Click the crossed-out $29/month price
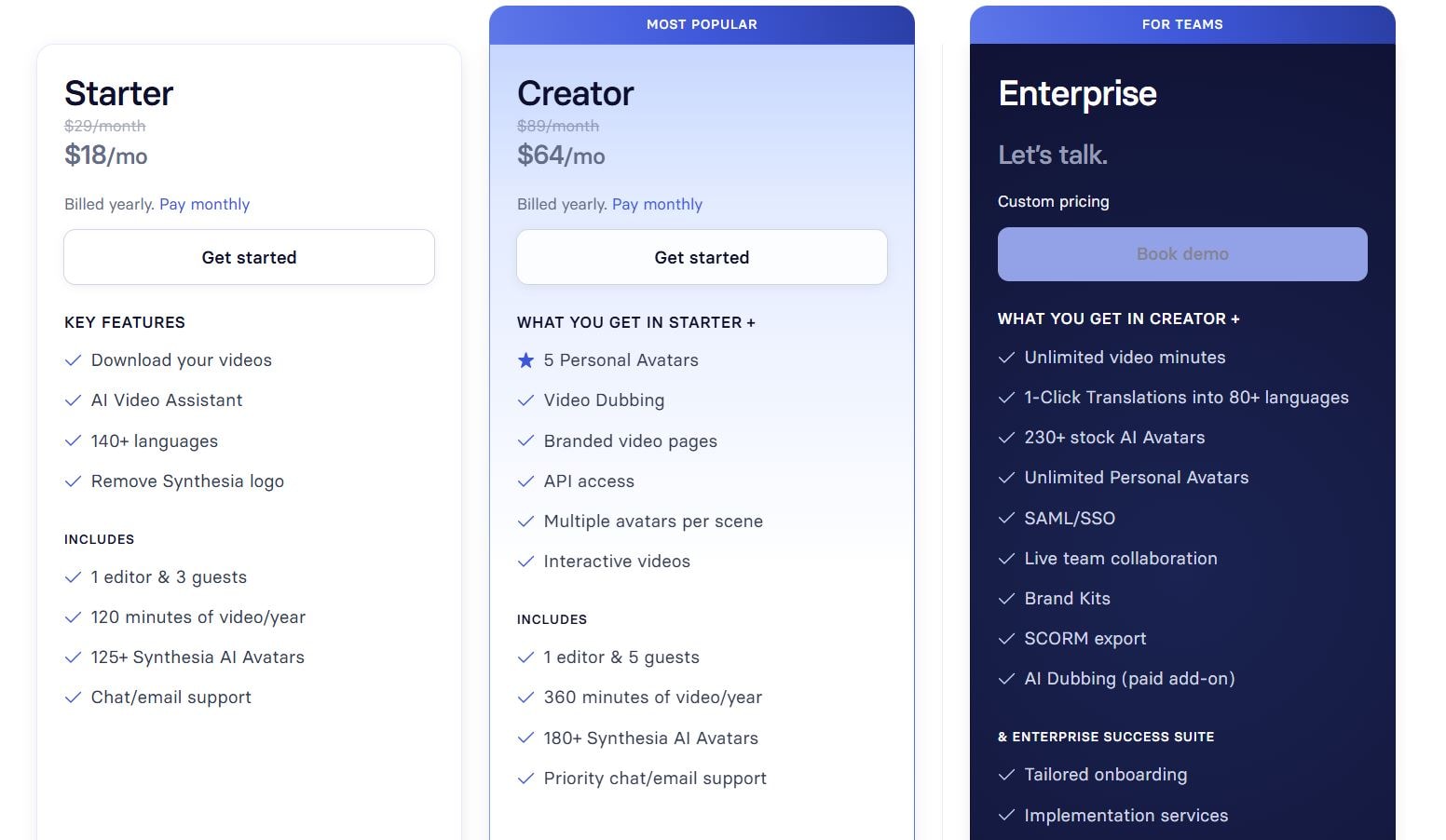This screenshot has width=1446, height=840. (x=104, y=126)
